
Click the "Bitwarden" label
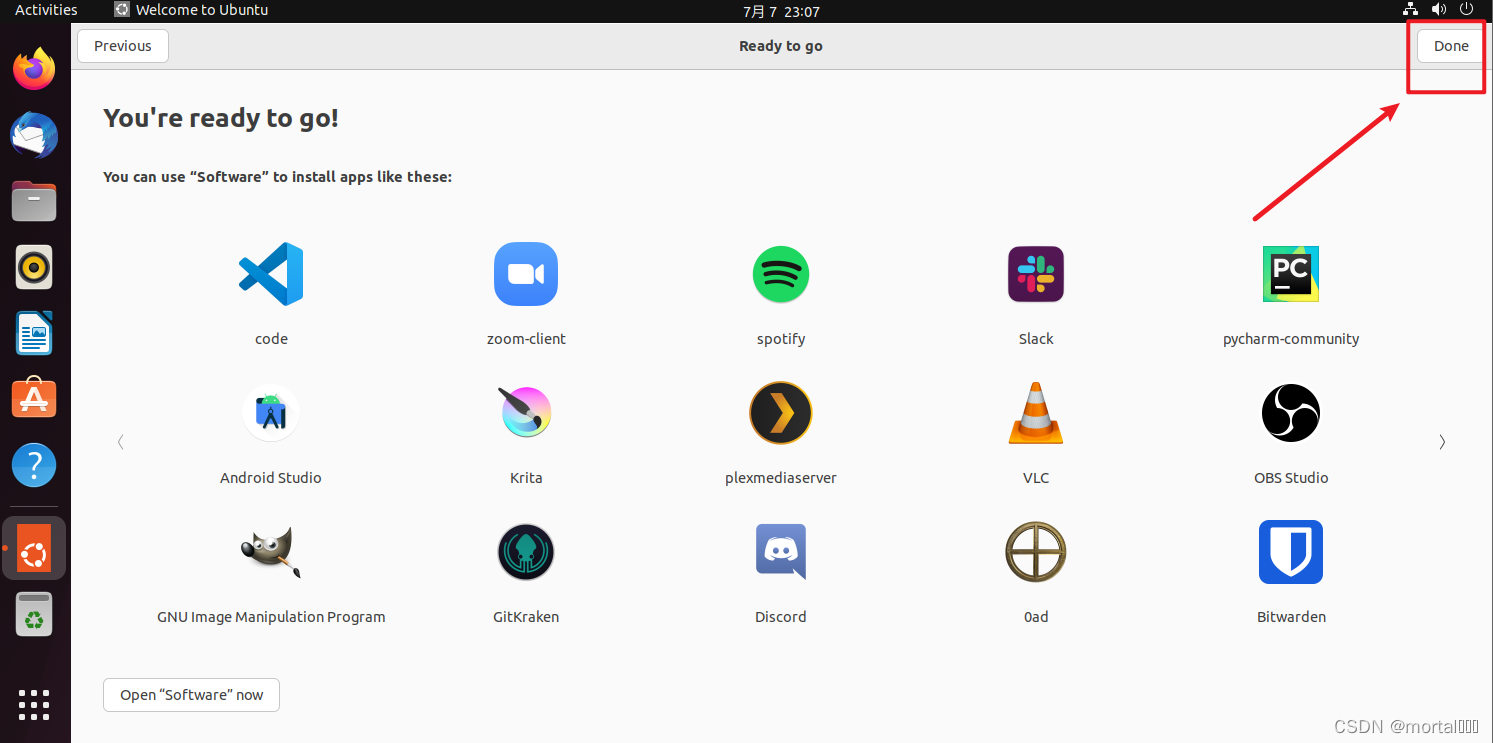pos(1291,617)
